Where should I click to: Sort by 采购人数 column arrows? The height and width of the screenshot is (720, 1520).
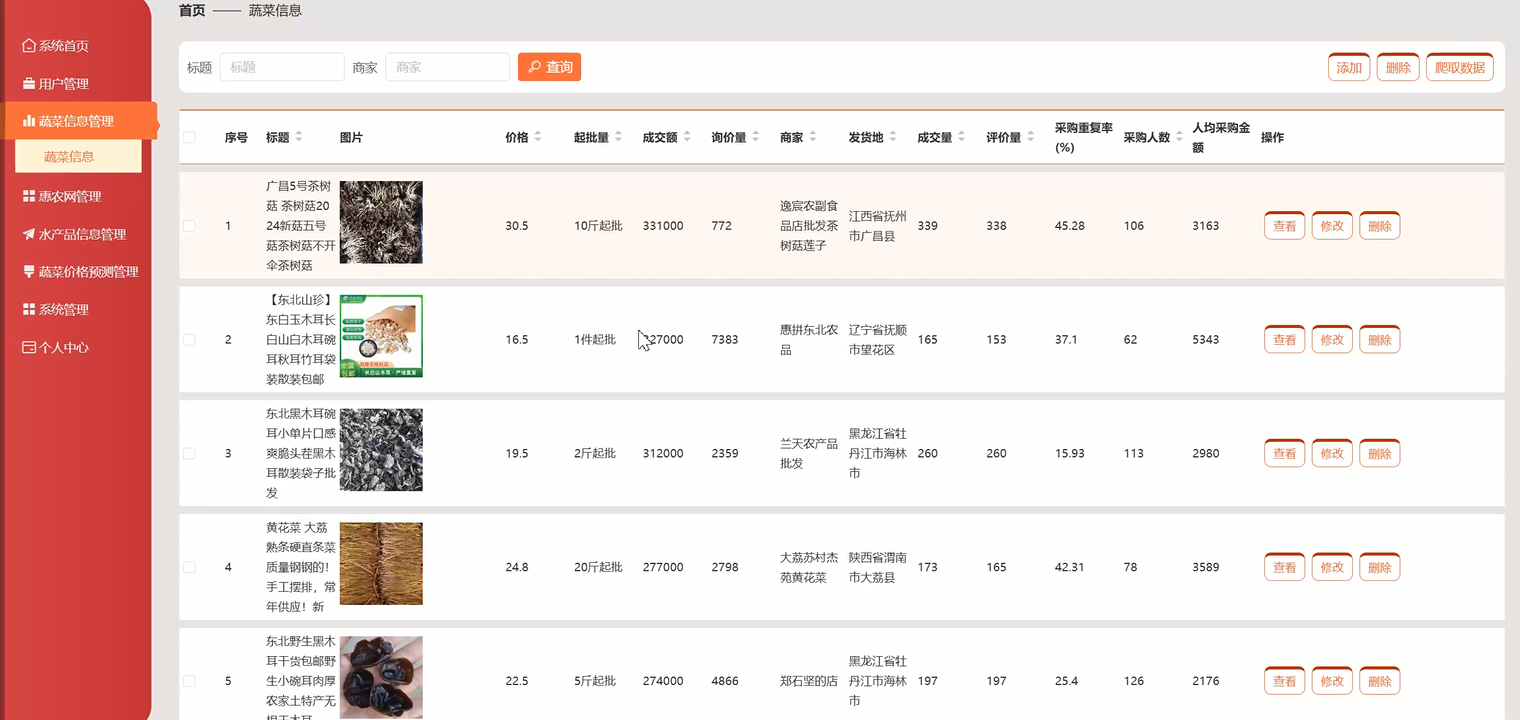[x=1180, y=137]
